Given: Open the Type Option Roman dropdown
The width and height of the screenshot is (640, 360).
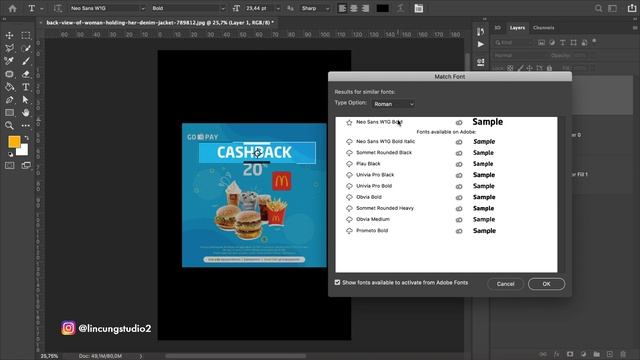Looking at the screenshot, I should click(x=393, y=104).
